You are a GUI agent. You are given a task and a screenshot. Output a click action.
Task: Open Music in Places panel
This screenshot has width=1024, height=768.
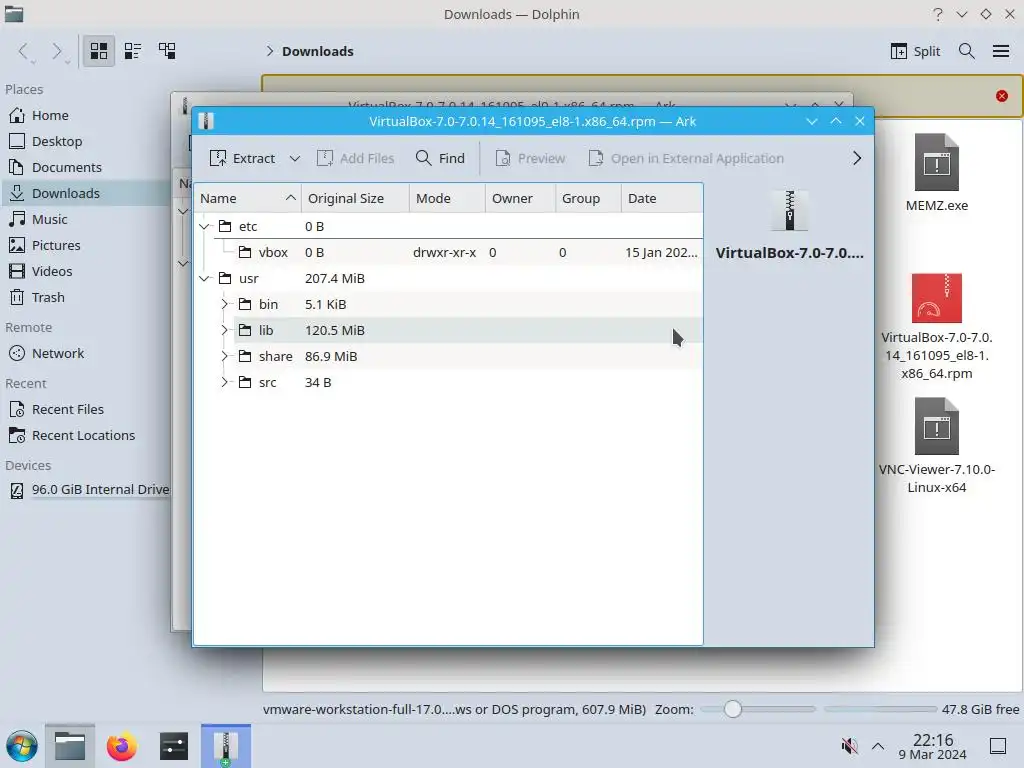[x=85, y=219]
